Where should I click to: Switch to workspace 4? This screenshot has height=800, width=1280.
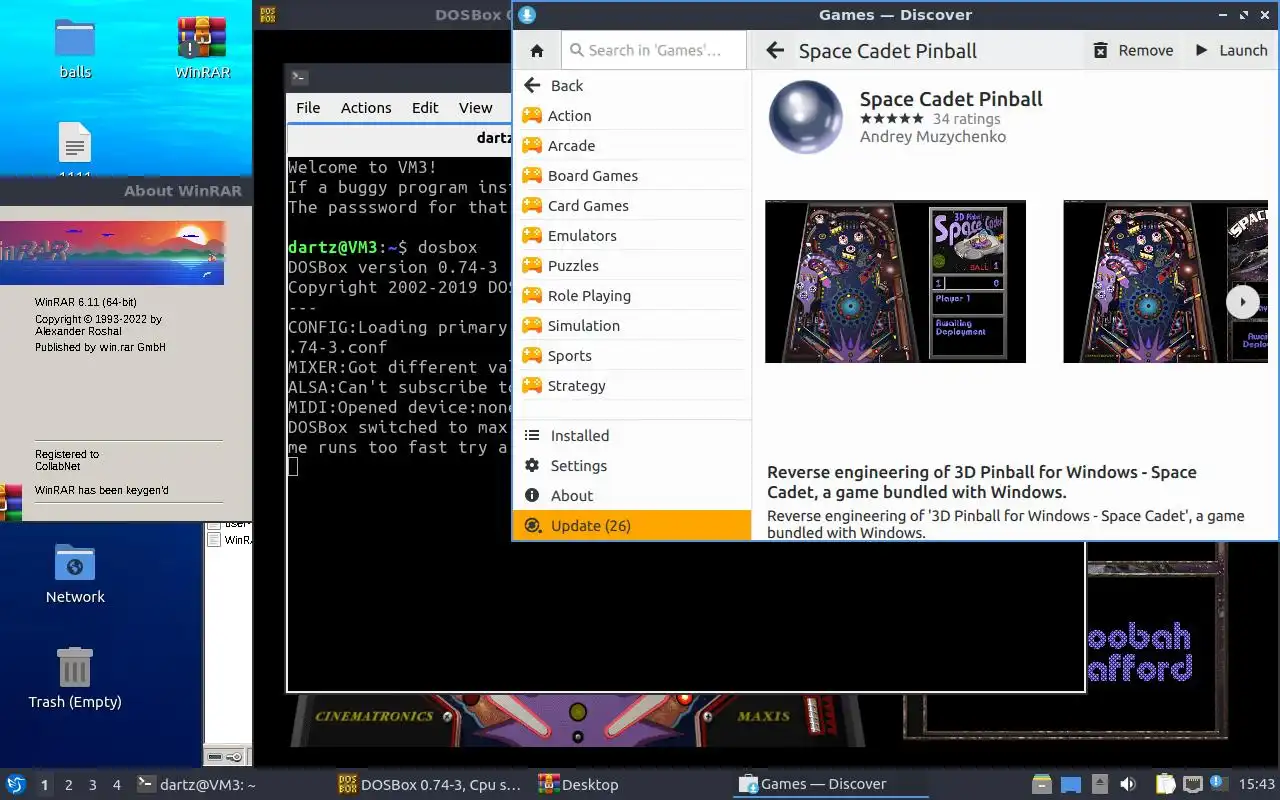click(x=117, y=785)
